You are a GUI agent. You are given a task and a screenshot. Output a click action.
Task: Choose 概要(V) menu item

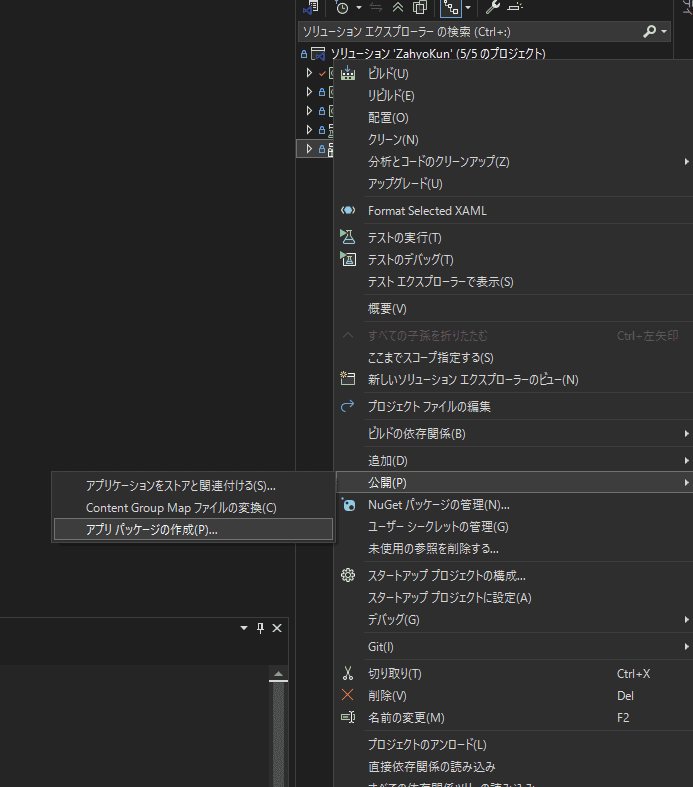[x=514, y=309]
